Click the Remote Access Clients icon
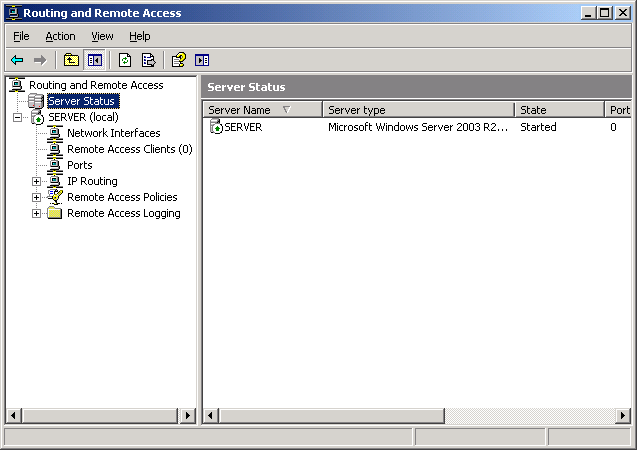Viewport: 637px width, 450px height. (x=55, y=149)
